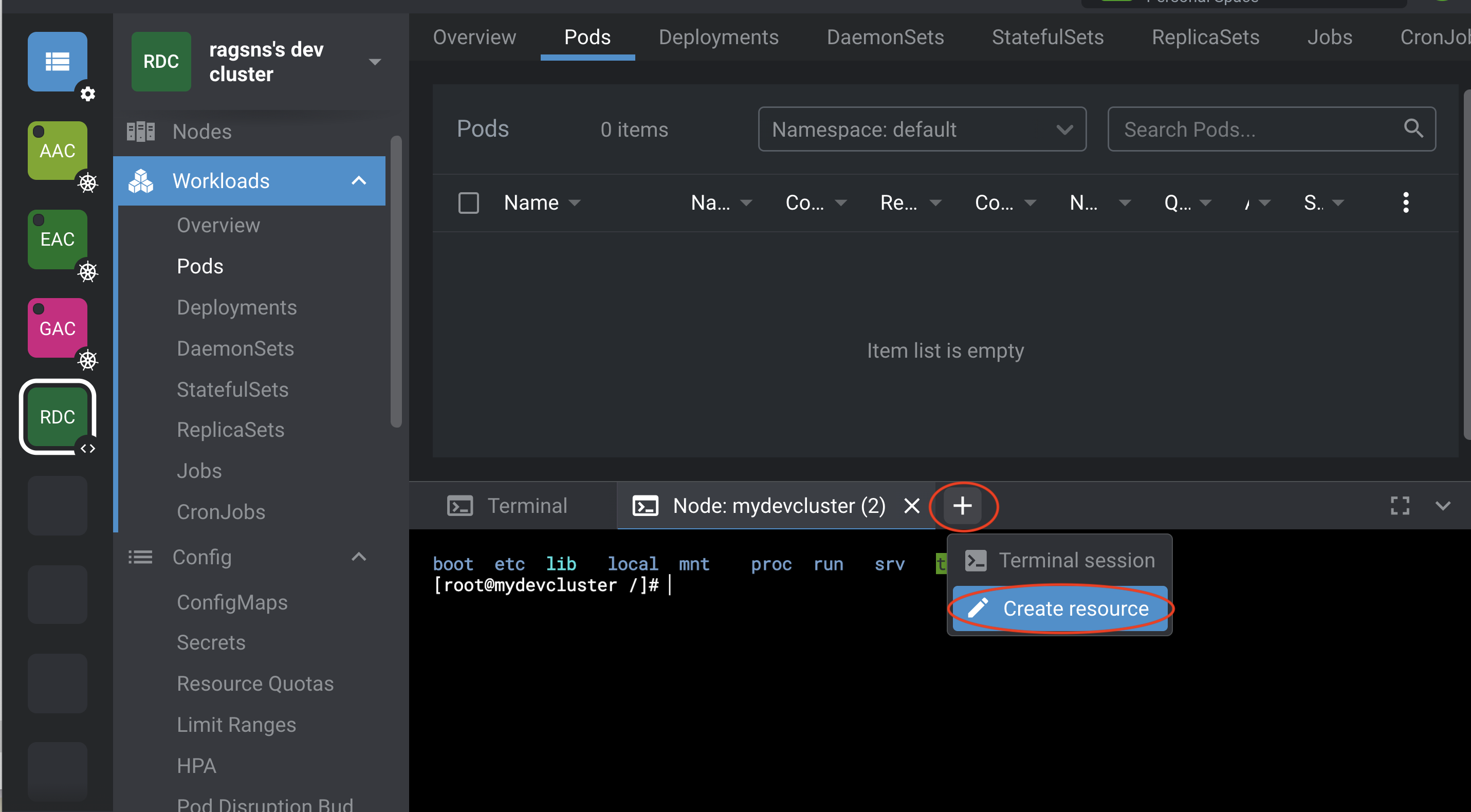The height and width of the screenshot is (812, 1471).
Task: Select the AAC cluster icon
Action: (57, 151)
